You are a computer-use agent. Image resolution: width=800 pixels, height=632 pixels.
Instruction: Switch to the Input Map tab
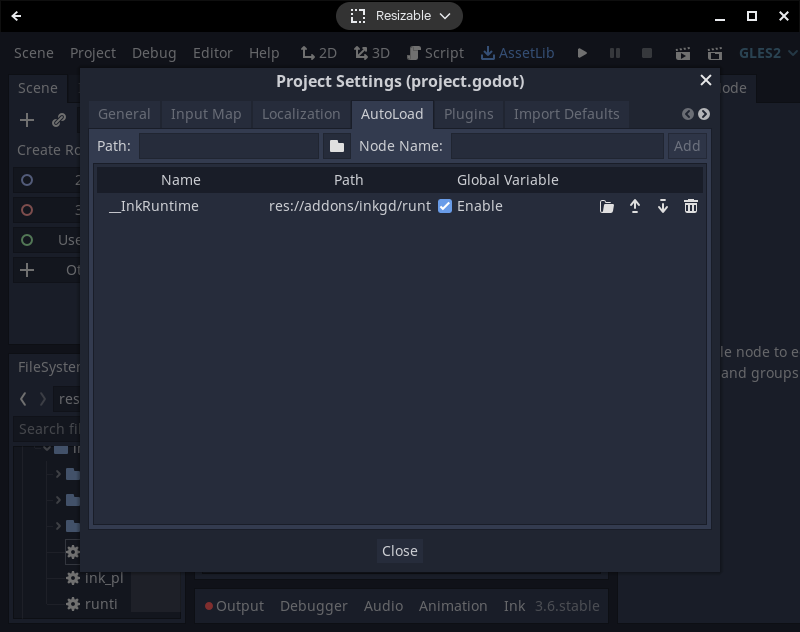pos(206,114)
